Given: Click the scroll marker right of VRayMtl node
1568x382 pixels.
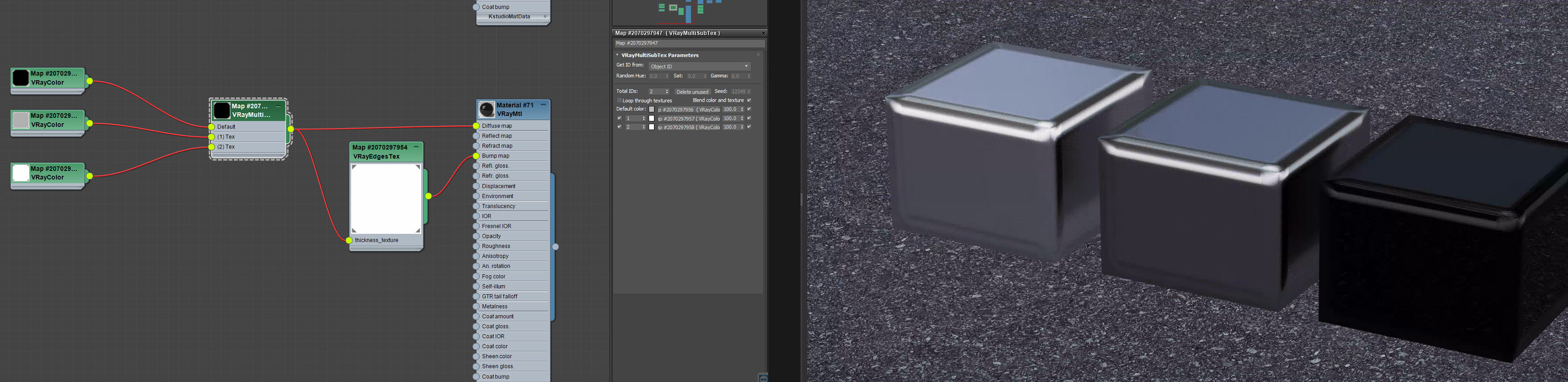Looking at the screenshot, I should pos(552,246).
